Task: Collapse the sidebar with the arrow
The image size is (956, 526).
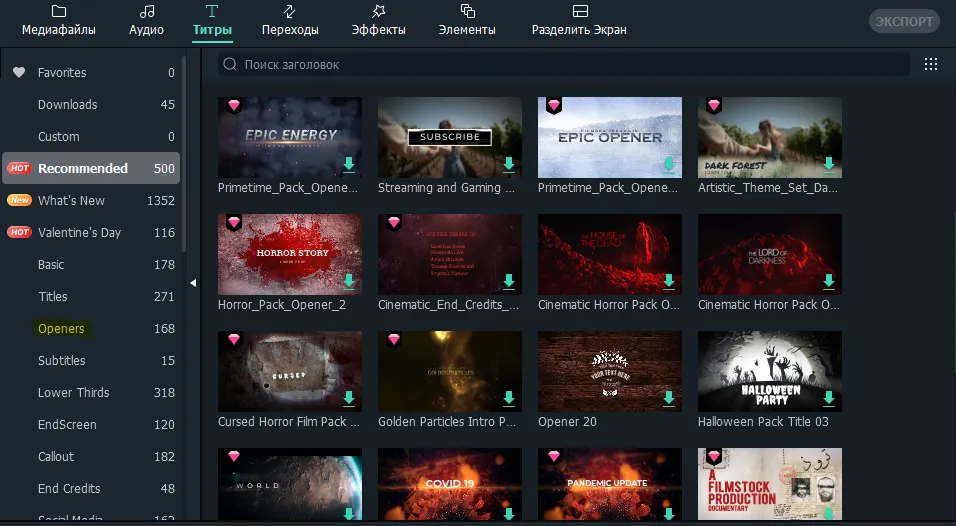Action: (193, 283)
